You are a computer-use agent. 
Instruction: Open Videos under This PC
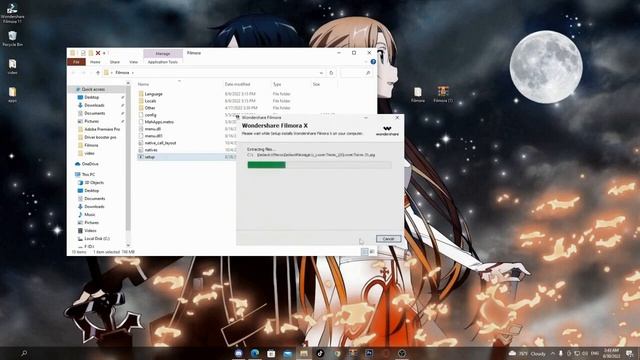[x=90, y=230]
